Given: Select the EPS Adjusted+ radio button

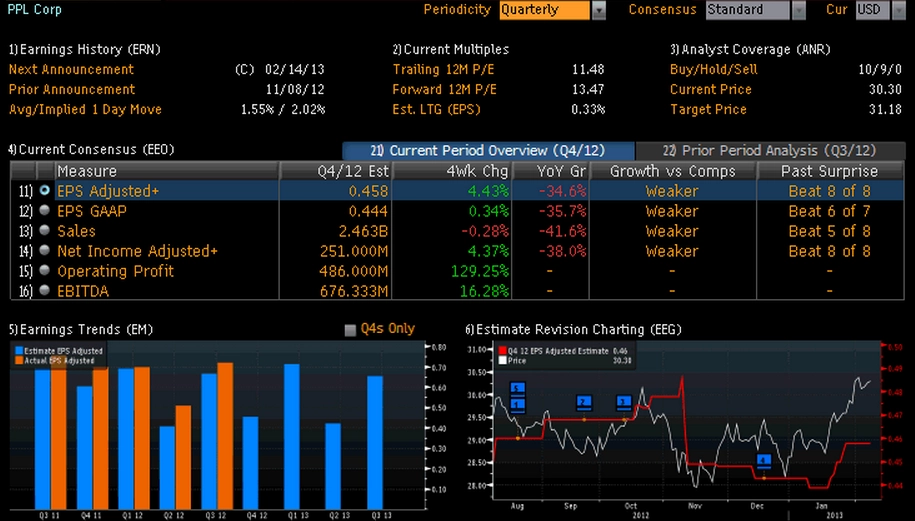Looking at the screenshot, I should click(44, 191).
